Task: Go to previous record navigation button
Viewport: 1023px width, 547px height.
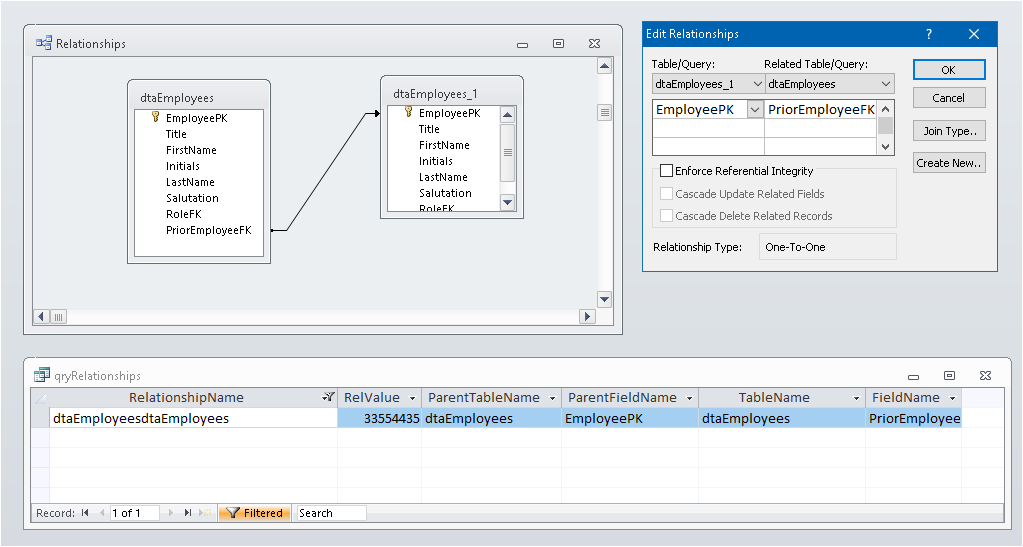Action: click(x=101, y=513)
